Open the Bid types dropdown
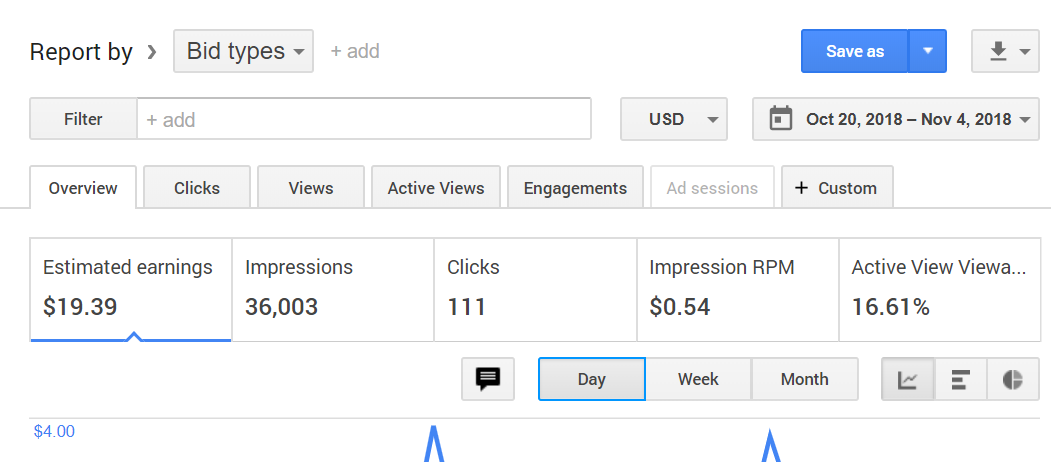Screen dimensions: 1051x462 [x=243, y=51]
